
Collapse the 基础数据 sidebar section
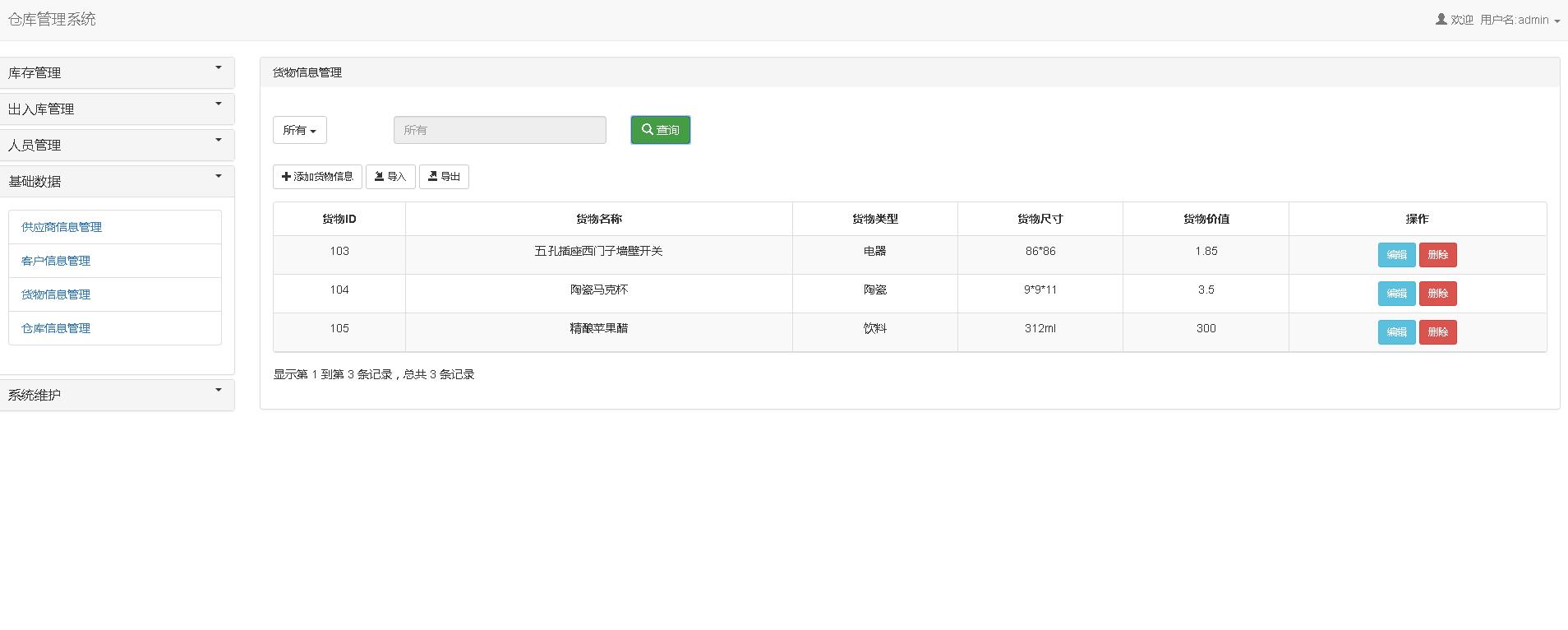(116, 181)
